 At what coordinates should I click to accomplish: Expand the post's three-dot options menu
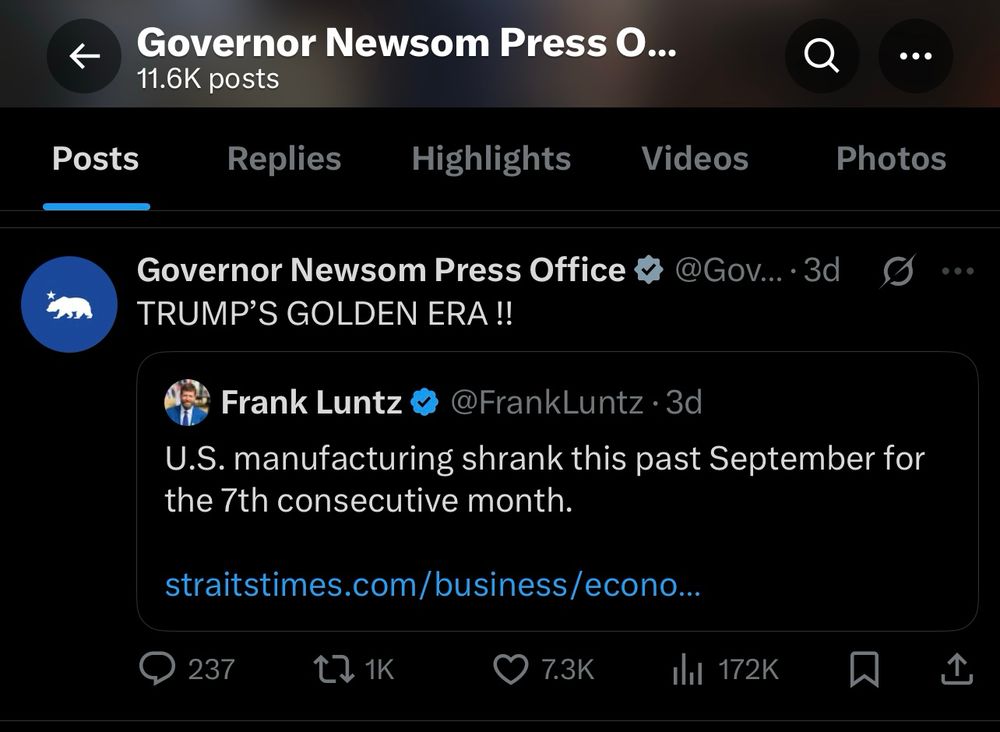958,271
